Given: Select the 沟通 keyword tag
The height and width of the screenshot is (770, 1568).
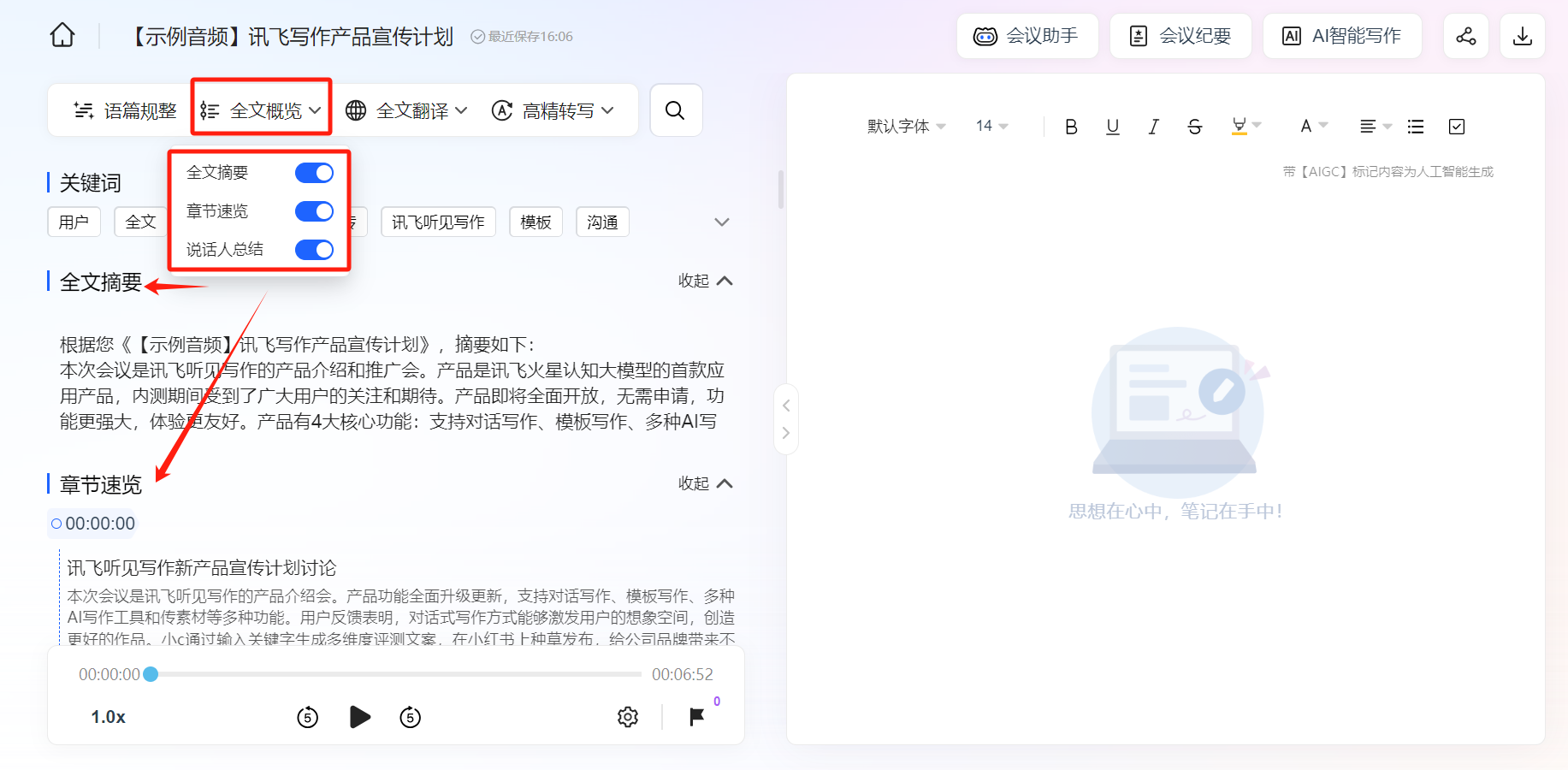Looking at the screenshot, I should pyautogui.click(x=602, y=222).
